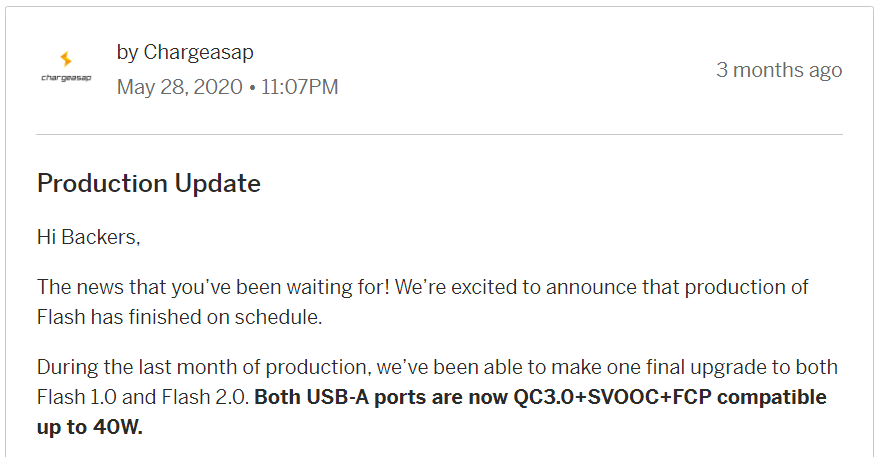Image resolution: width=883 pixels, height=457 pixels.
Task: Click the May 28, 2020 post date
Action: (x=179, y=87)
